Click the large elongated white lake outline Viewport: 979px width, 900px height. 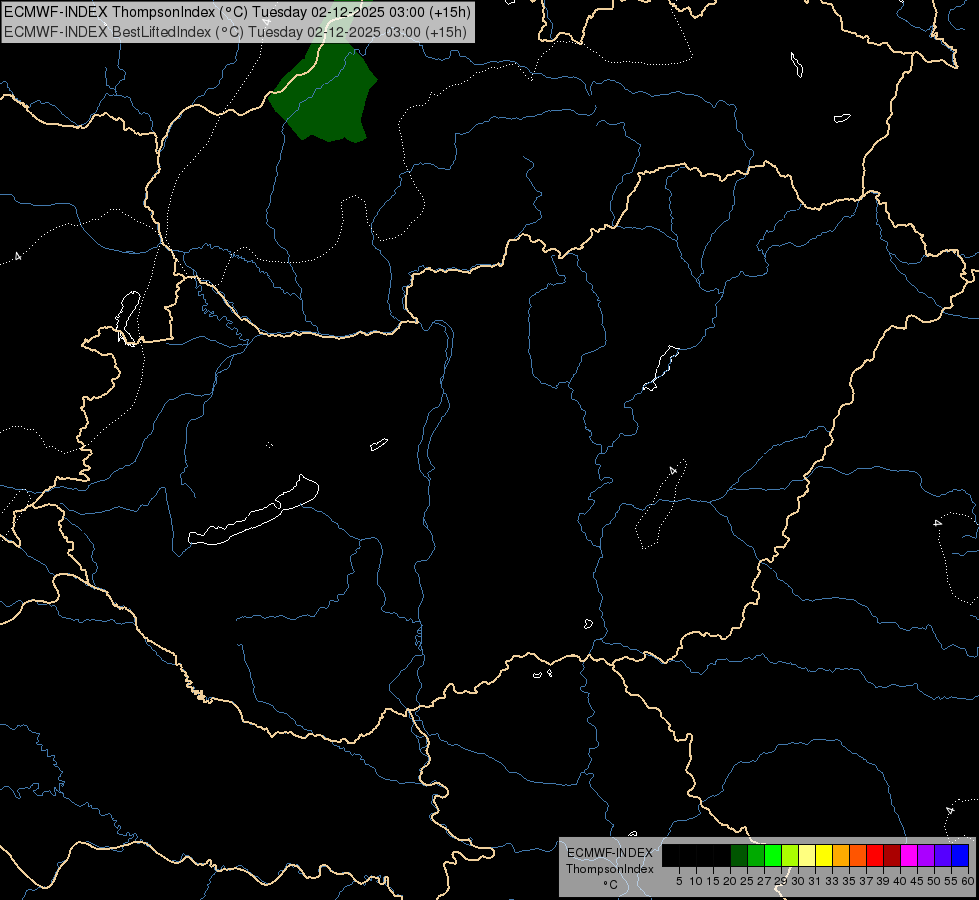[x=253, y=511]
